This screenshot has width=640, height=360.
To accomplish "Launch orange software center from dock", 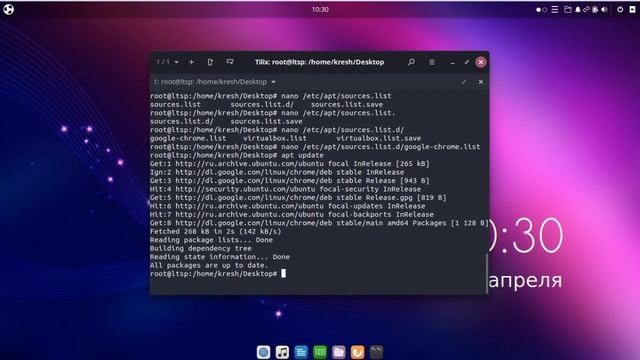I will [x=357, y=352].
